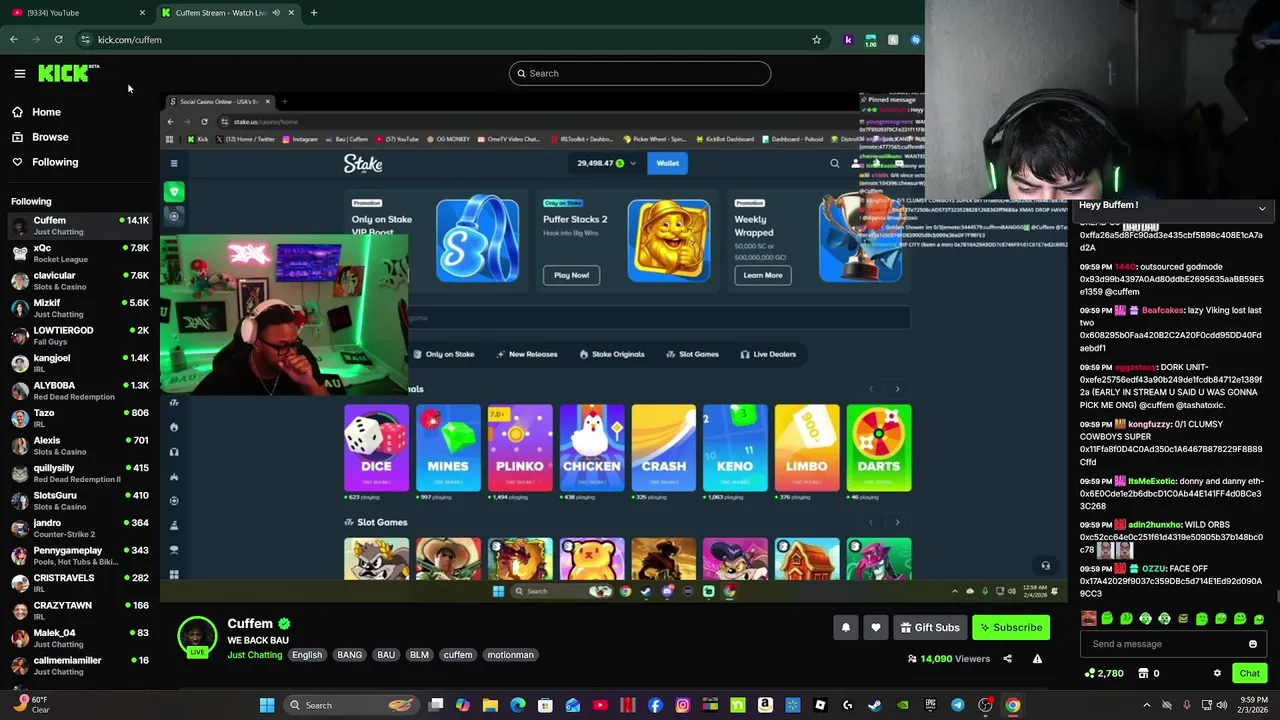The width and height of the screenshot is (1280, 720).
Task: Open Steam from the taskbar
Action: point(874,705)
